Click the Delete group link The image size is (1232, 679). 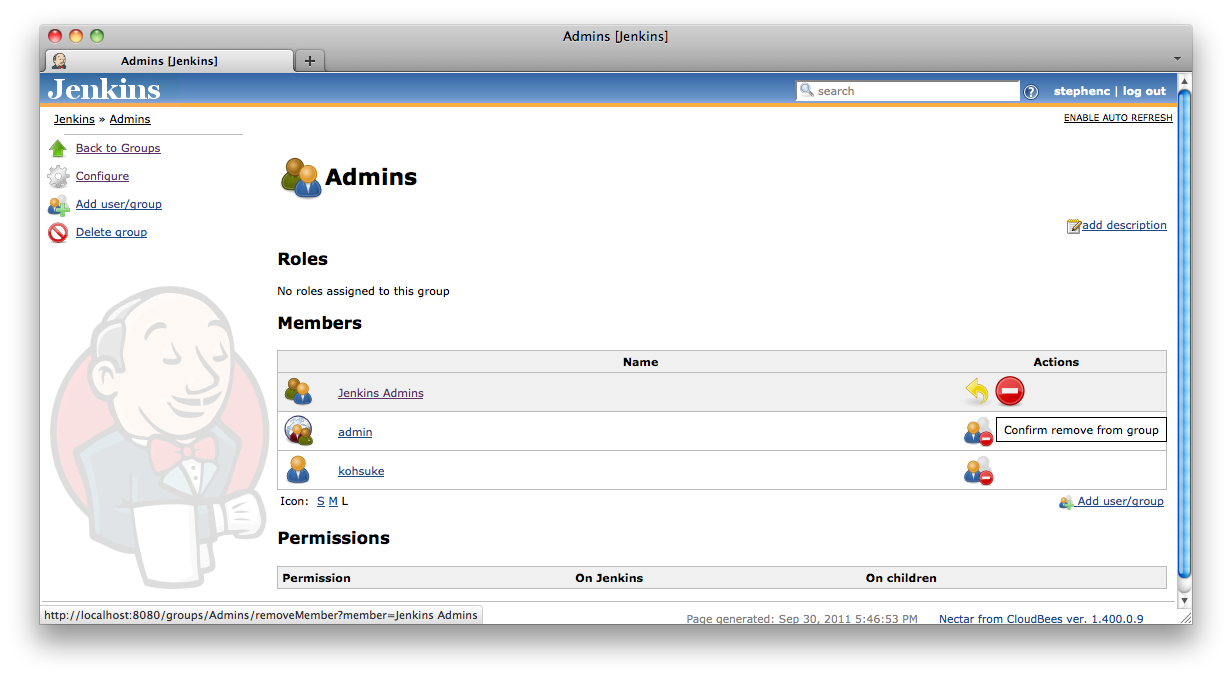(111, 232)
